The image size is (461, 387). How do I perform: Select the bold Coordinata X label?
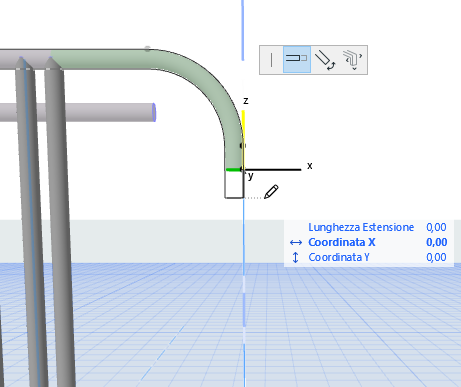tap(342, 242)
